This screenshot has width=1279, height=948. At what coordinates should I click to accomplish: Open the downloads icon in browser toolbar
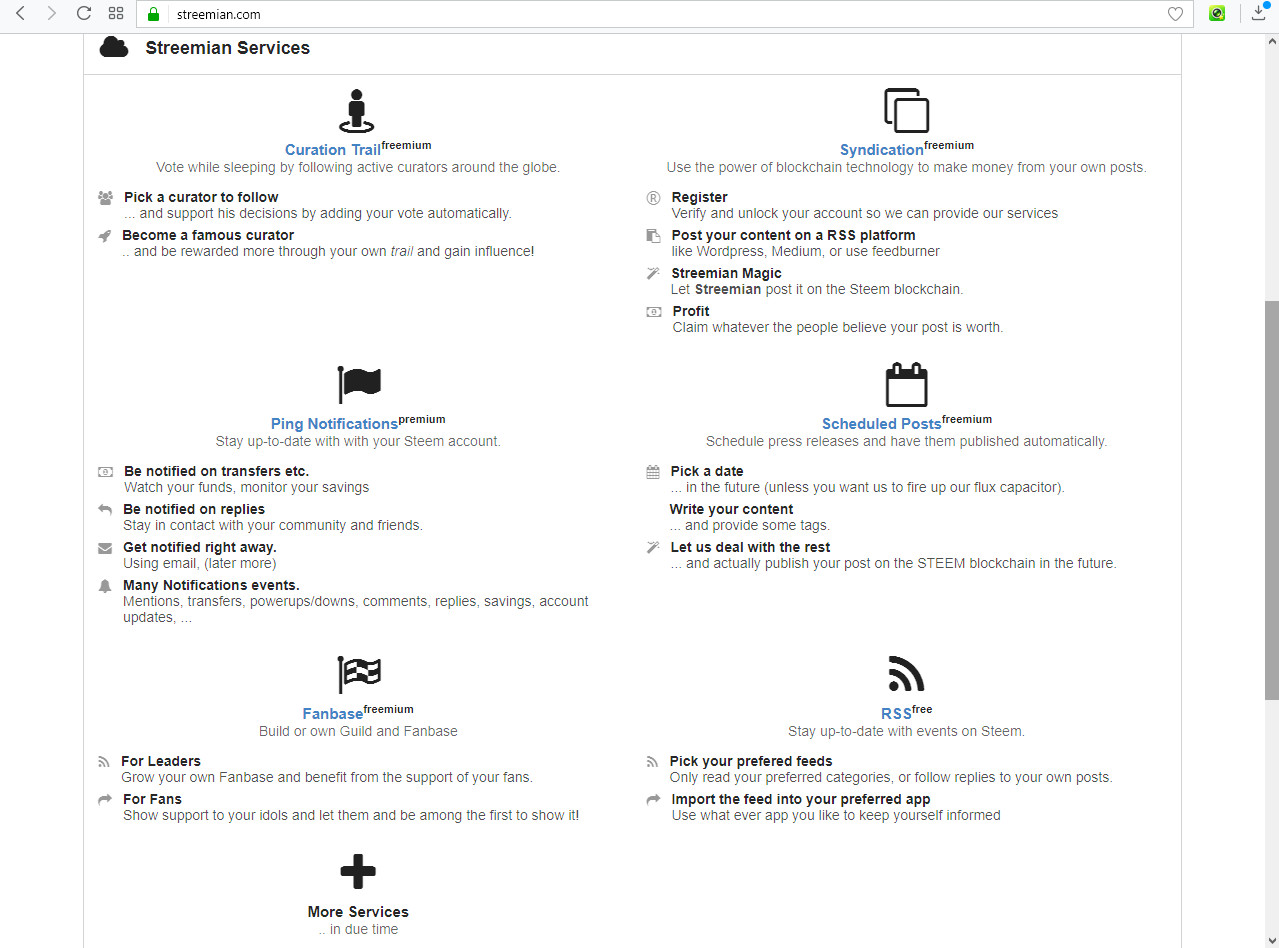pos(1260,13)
